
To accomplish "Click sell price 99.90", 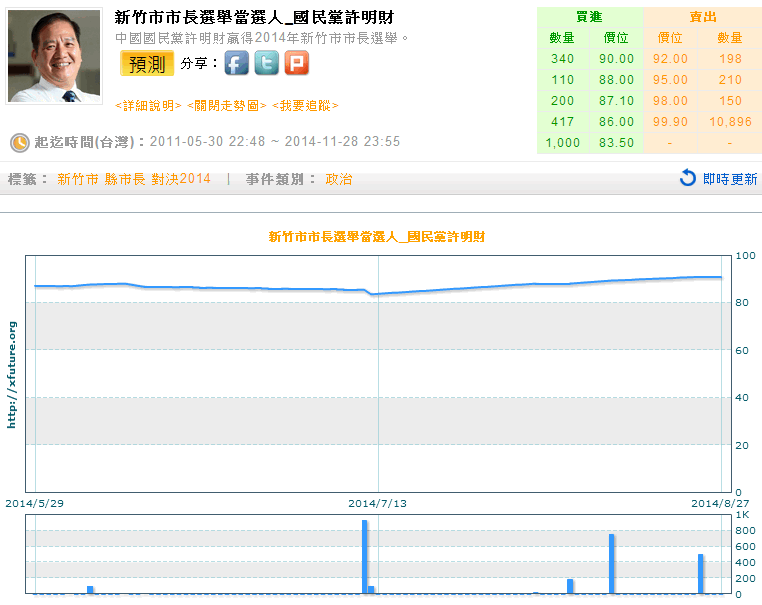I will tap(670, 121).
